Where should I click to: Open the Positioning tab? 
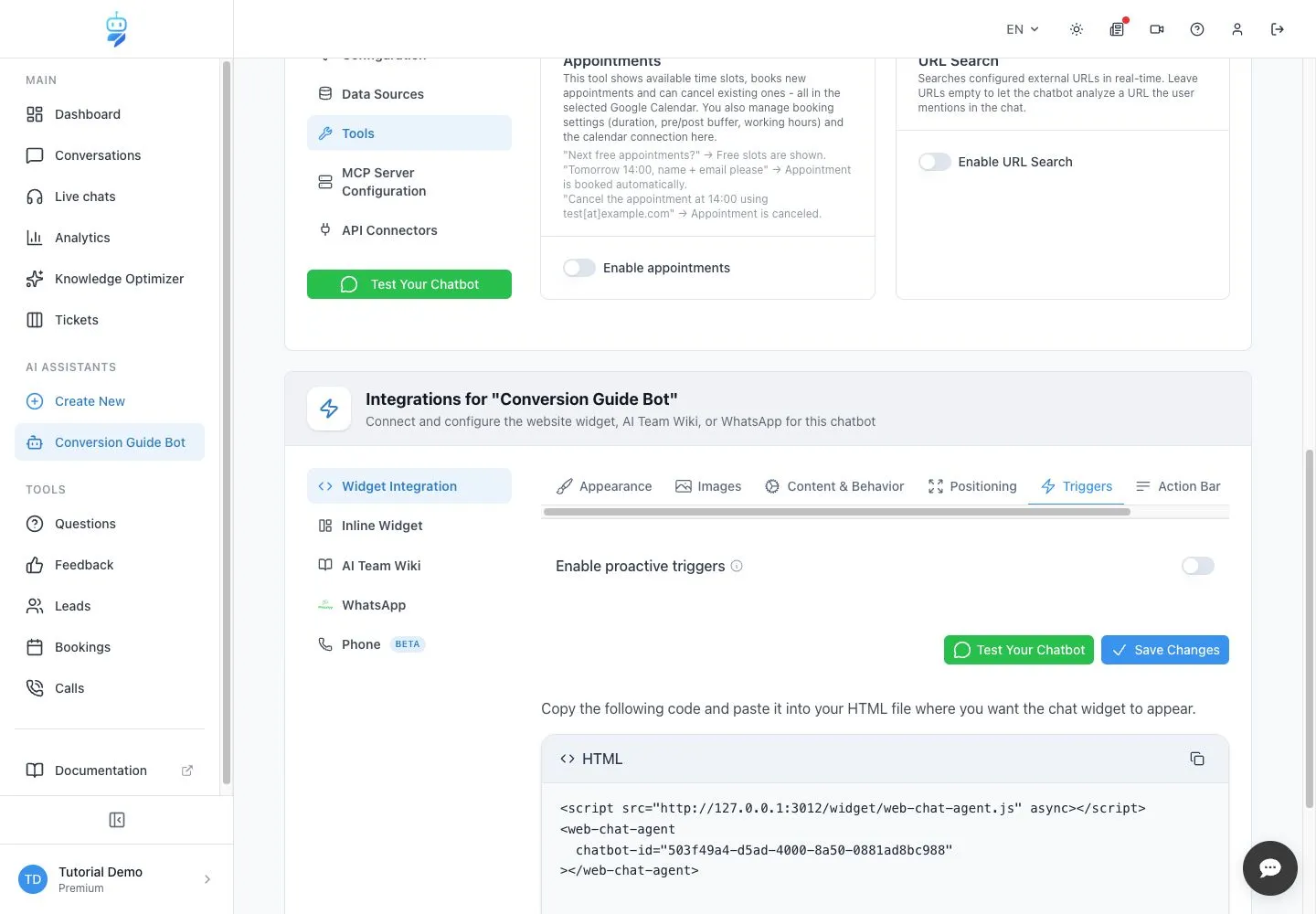tap(972, 486)
